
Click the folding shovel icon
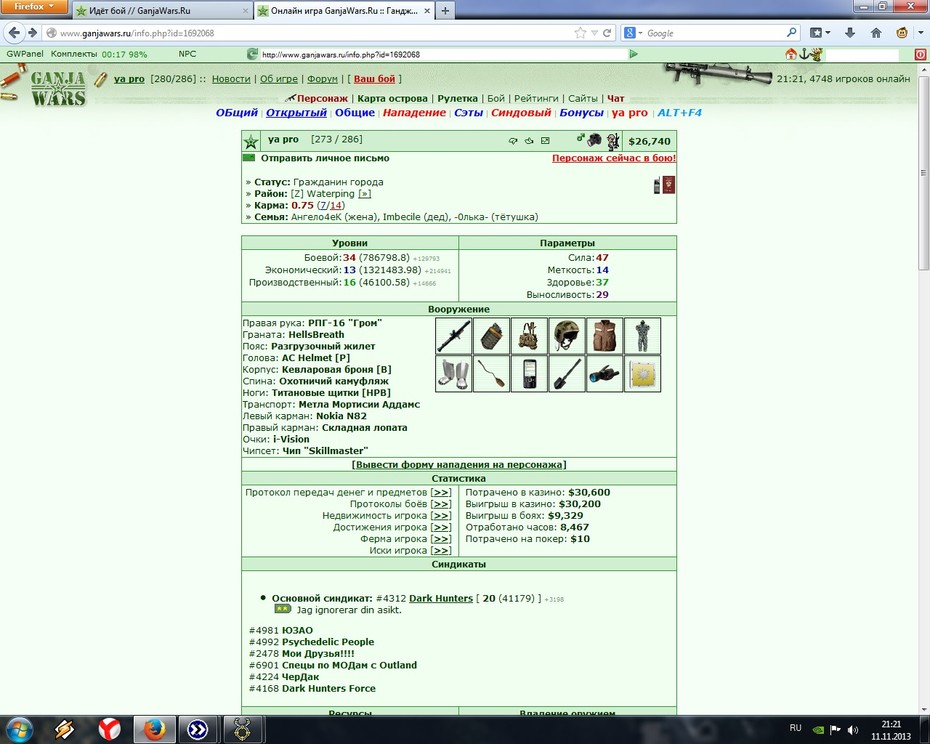567,374
